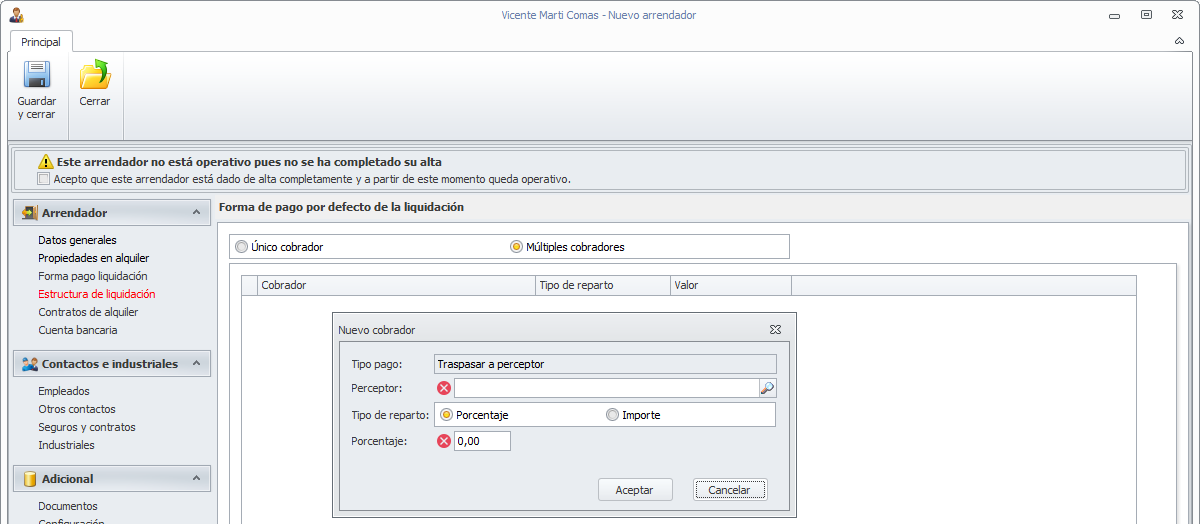Check the Acepto arrendador operativo checkbox
This screenshot has width=1200, height=524.
43,179
